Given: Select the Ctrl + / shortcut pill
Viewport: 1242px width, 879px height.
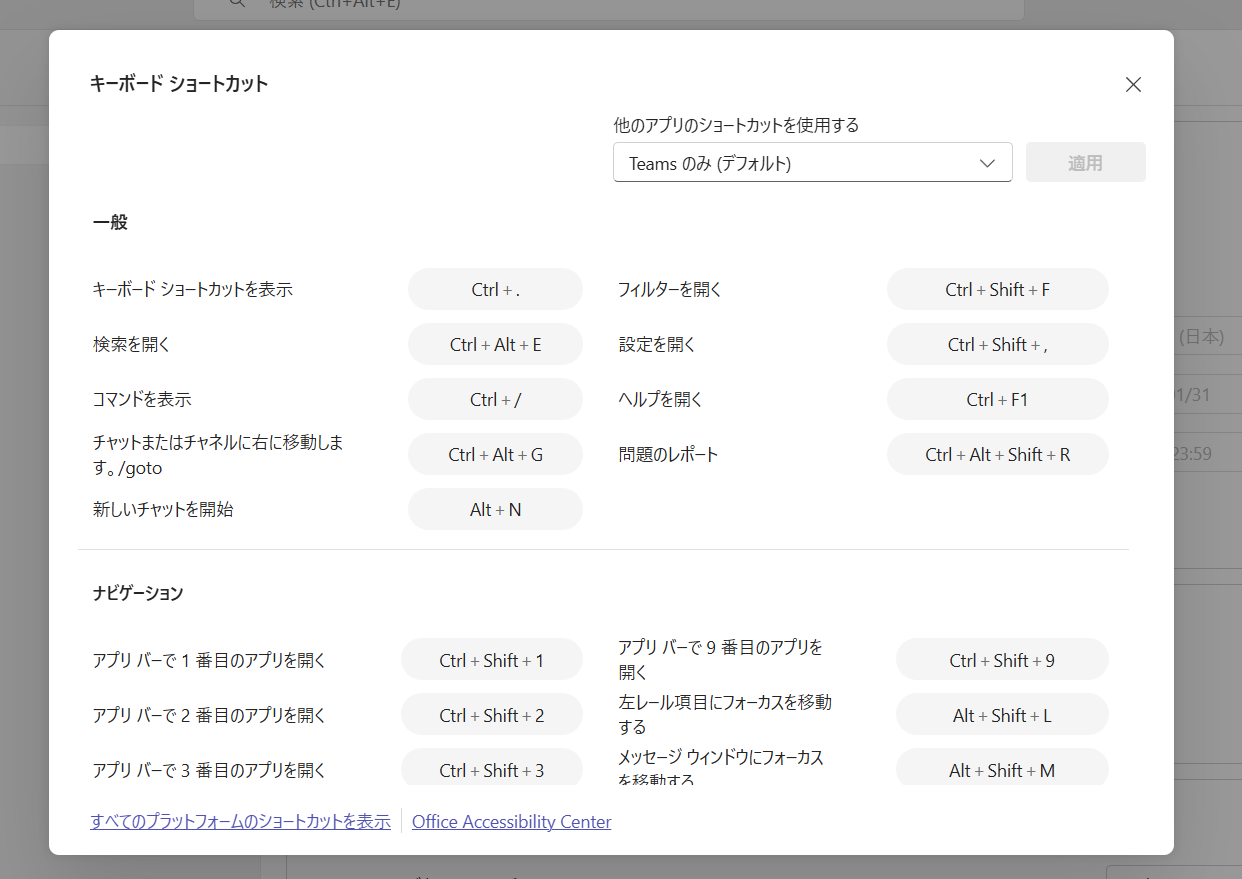Looking at the screenshot, I should coord(495,400).
